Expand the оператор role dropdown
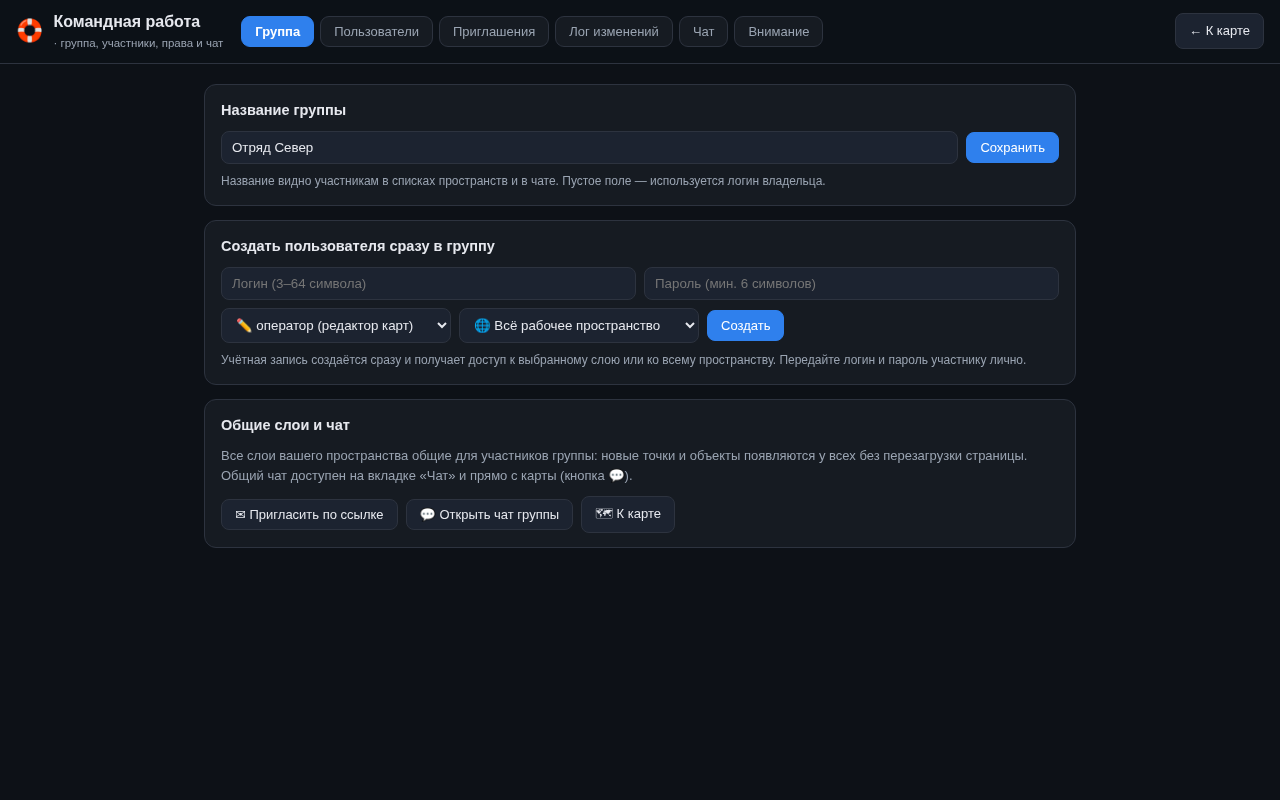This screenshot has width=1280, height=800. pos(336,325)
